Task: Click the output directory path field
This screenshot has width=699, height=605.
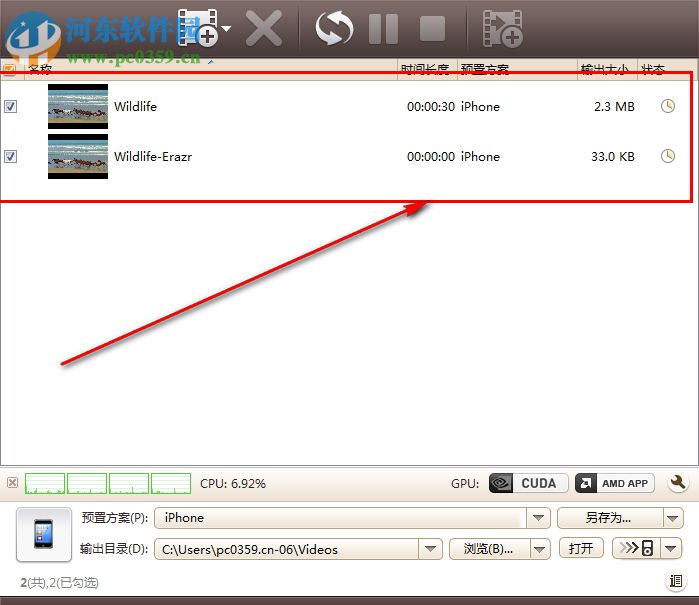Action: [286, 549]
